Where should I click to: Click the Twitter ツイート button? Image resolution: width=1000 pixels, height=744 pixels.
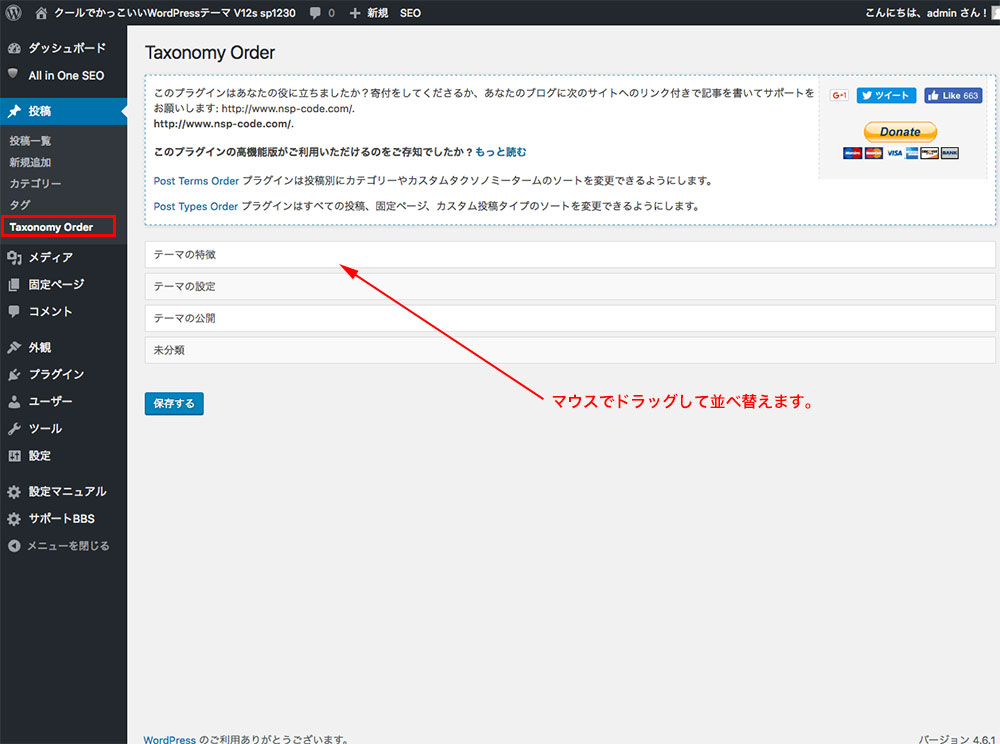point(886,96)
